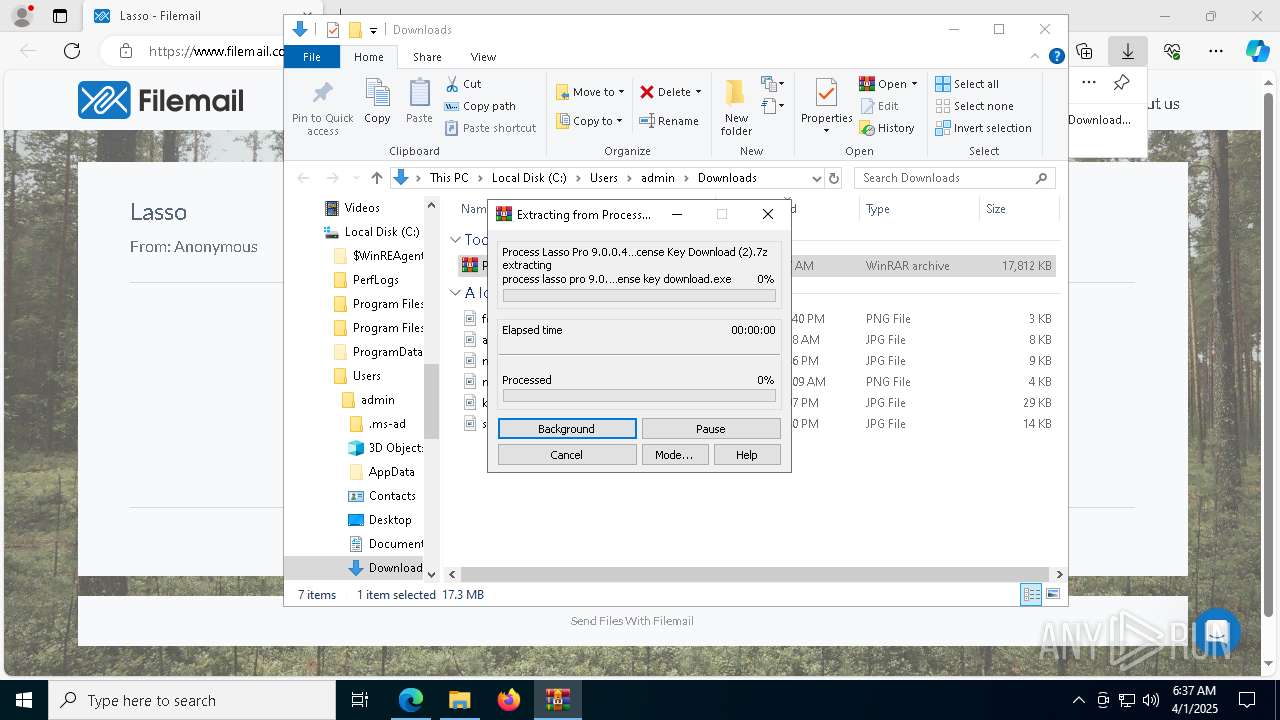Collapse the ribbon with the chevron

(x=1036, y=56)
